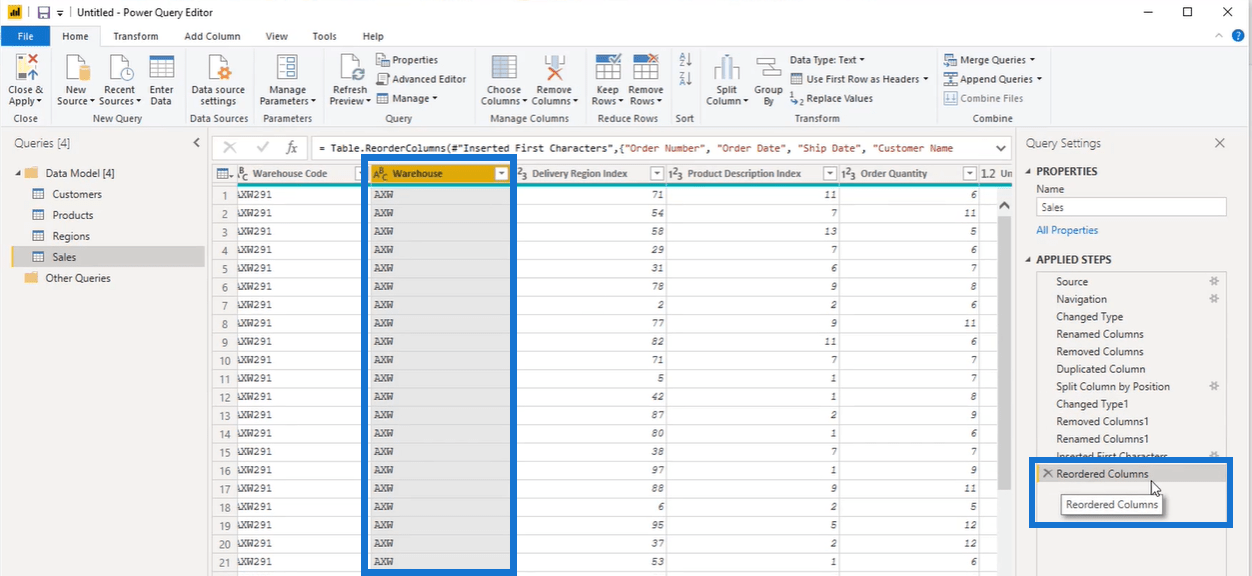Click the Remove Rows icon

[x=646, y=68]
